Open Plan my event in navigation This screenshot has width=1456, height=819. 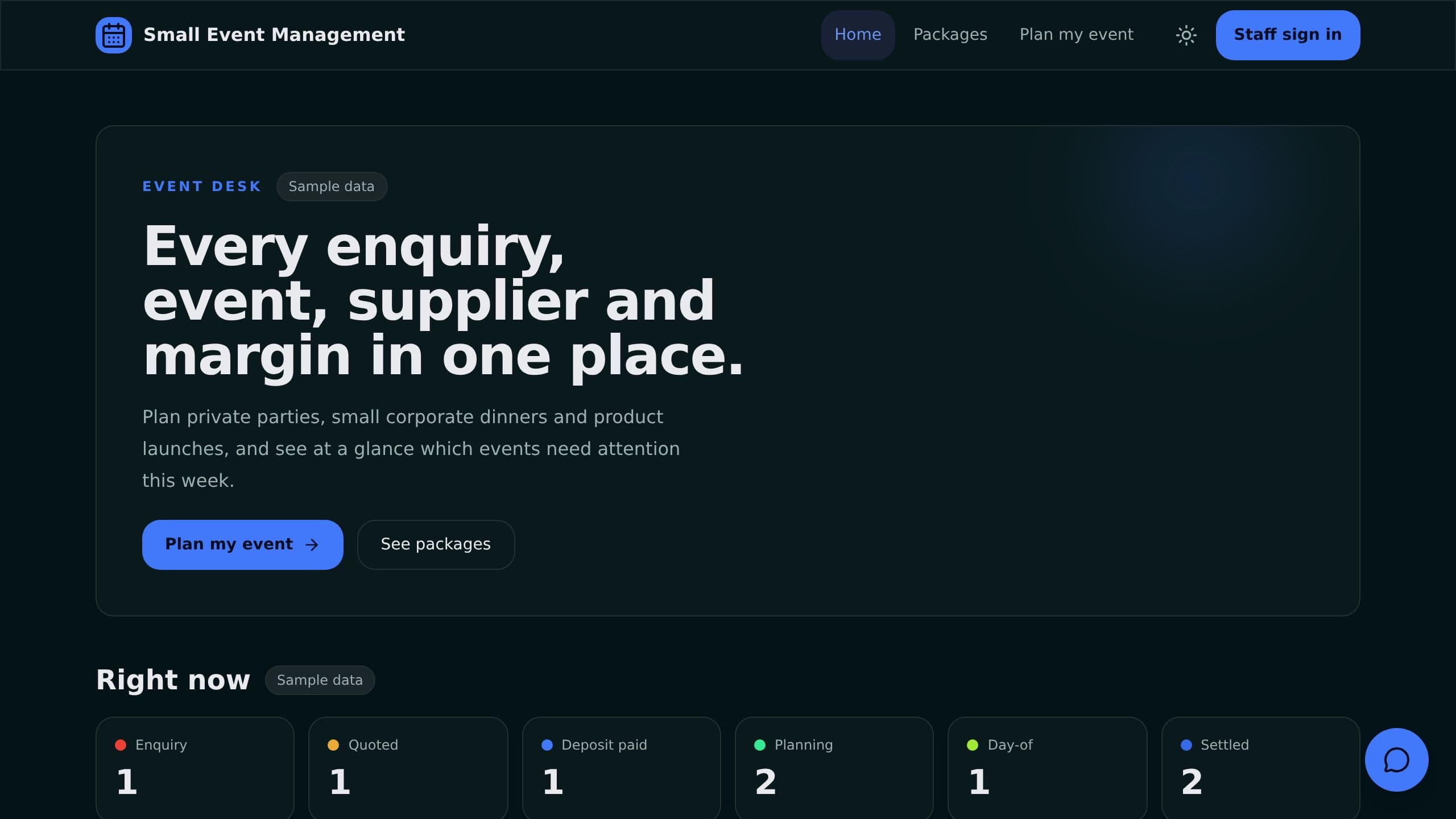pyautogui.click(x=1076, y=35)
